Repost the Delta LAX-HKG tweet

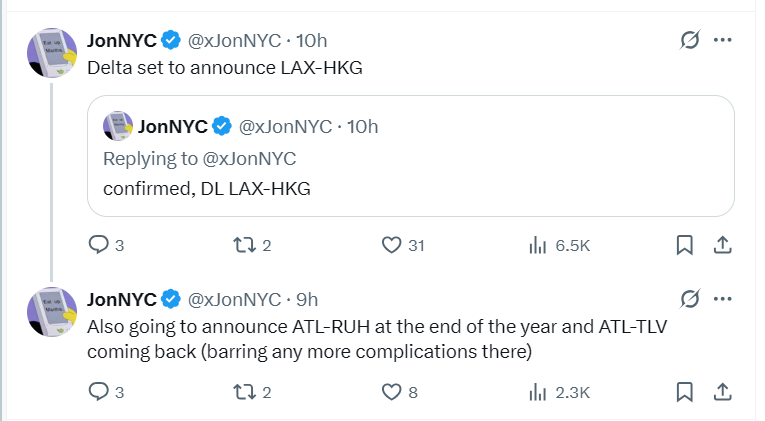[245, 245]
